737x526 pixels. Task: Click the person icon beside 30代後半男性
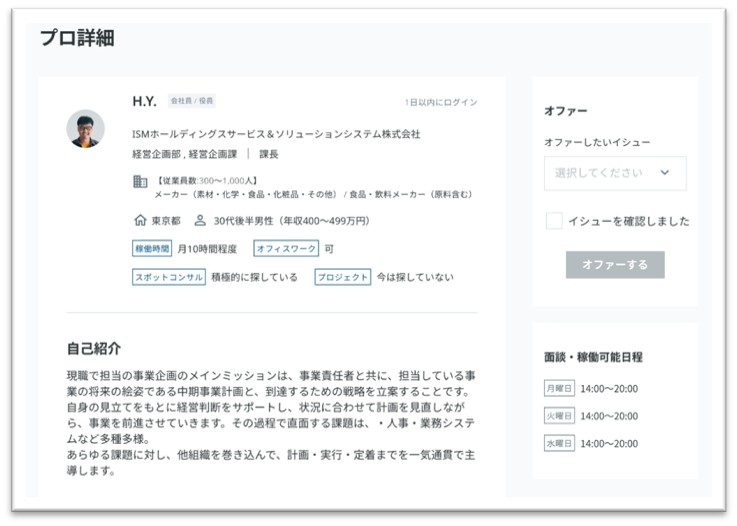point(200,220)
